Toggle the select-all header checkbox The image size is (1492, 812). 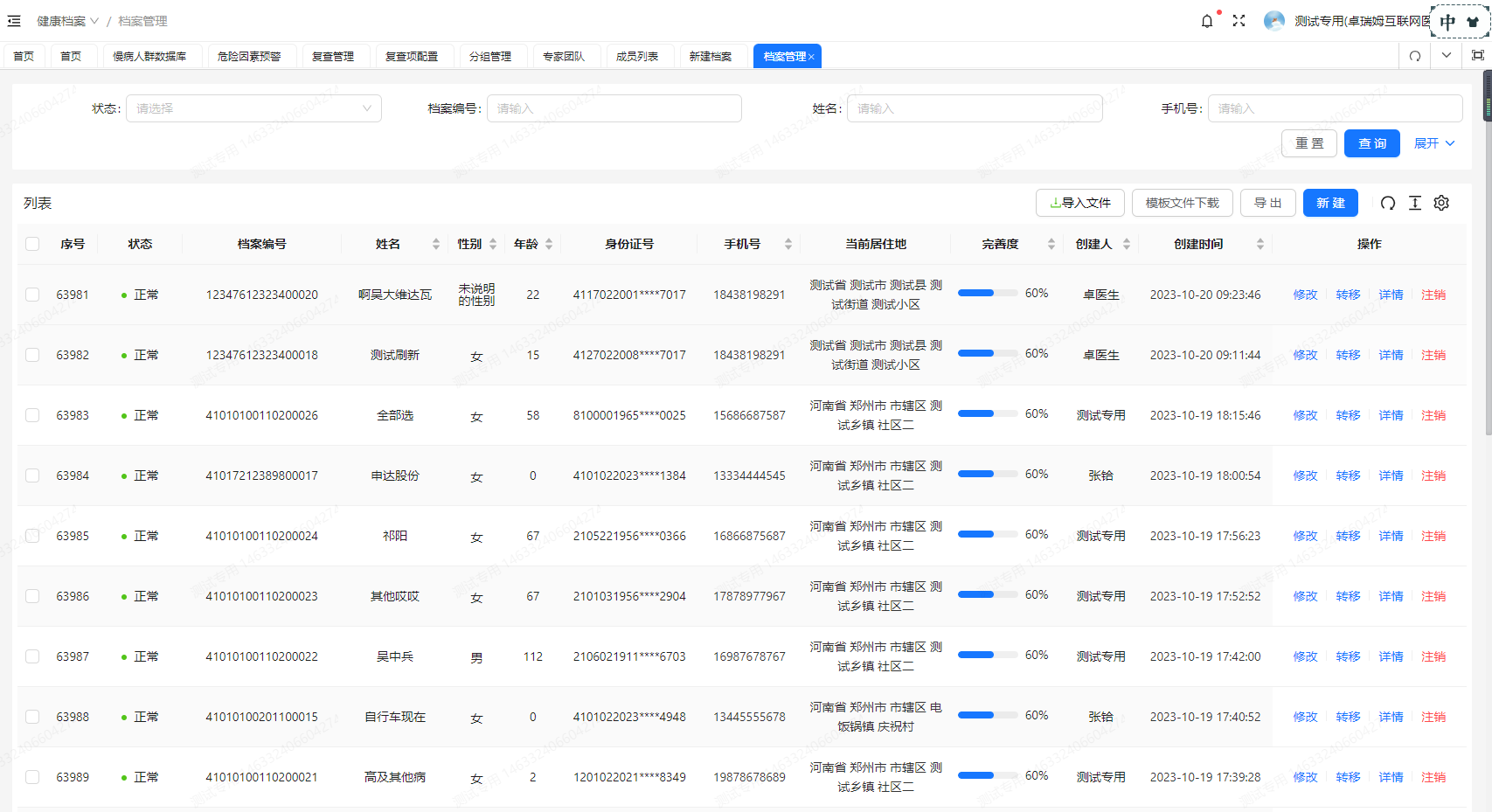(x=32, y=244)
